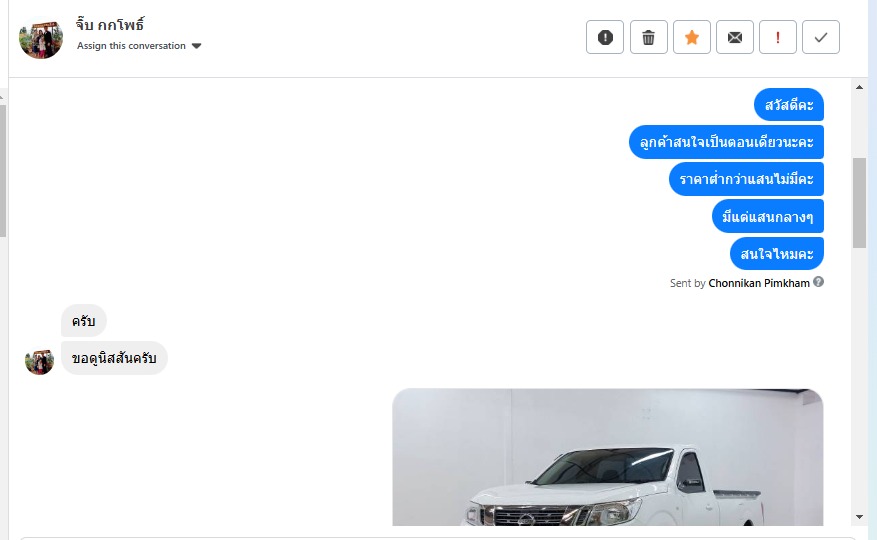This screenshot has height=540, width=877.
Task: Click customer avatar beside ขอดูนิสสันครับ message
Action: [39, 361]
